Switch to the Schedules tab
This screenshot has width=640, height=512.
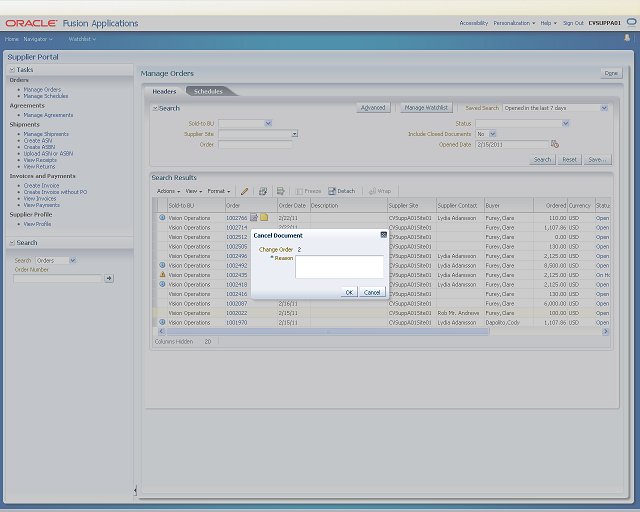tap(208, 91)
